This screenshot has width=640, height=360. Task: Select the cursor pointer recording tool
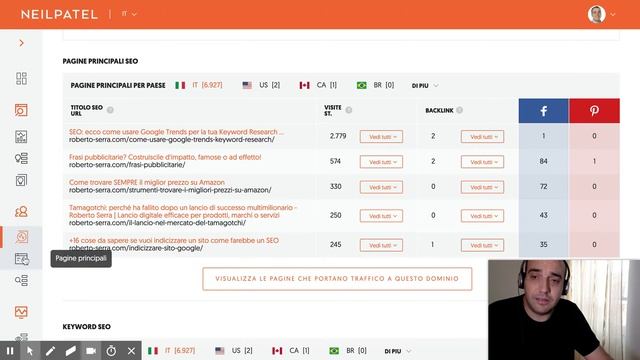[30, 351]
